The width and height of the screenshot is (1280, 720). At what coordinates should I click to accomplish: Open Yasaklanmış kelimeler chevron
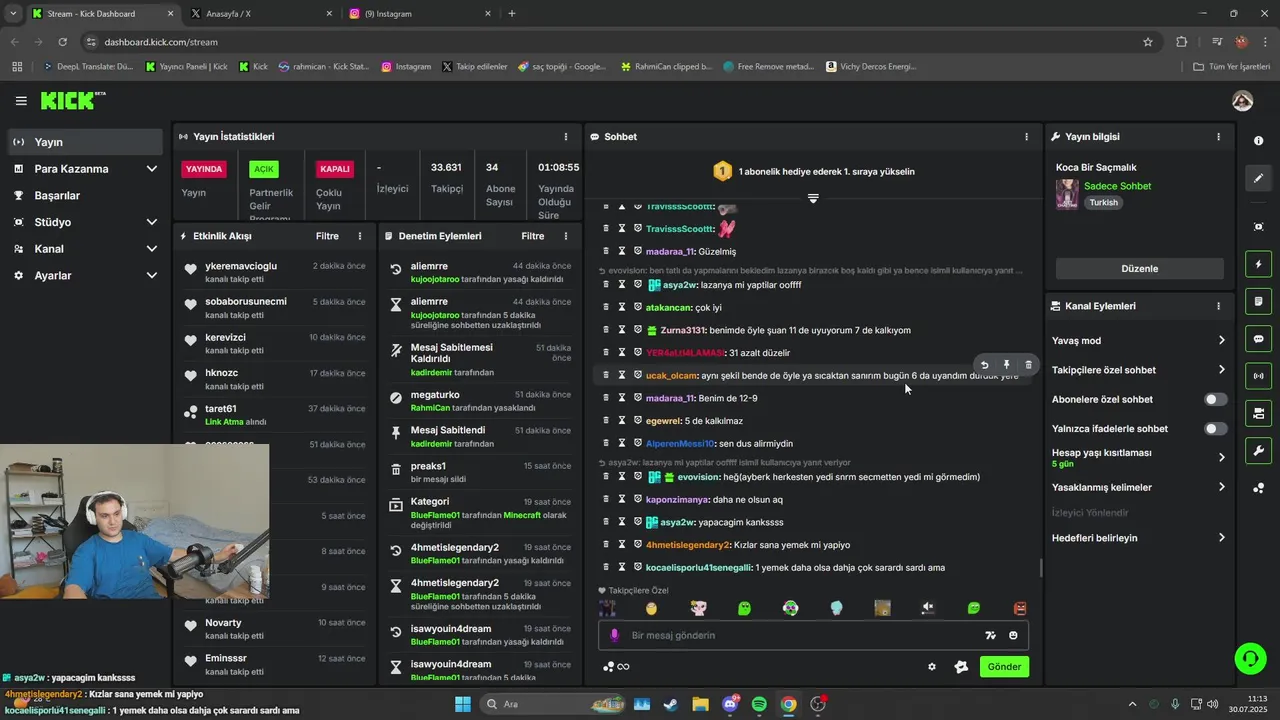coord(1221,487)
